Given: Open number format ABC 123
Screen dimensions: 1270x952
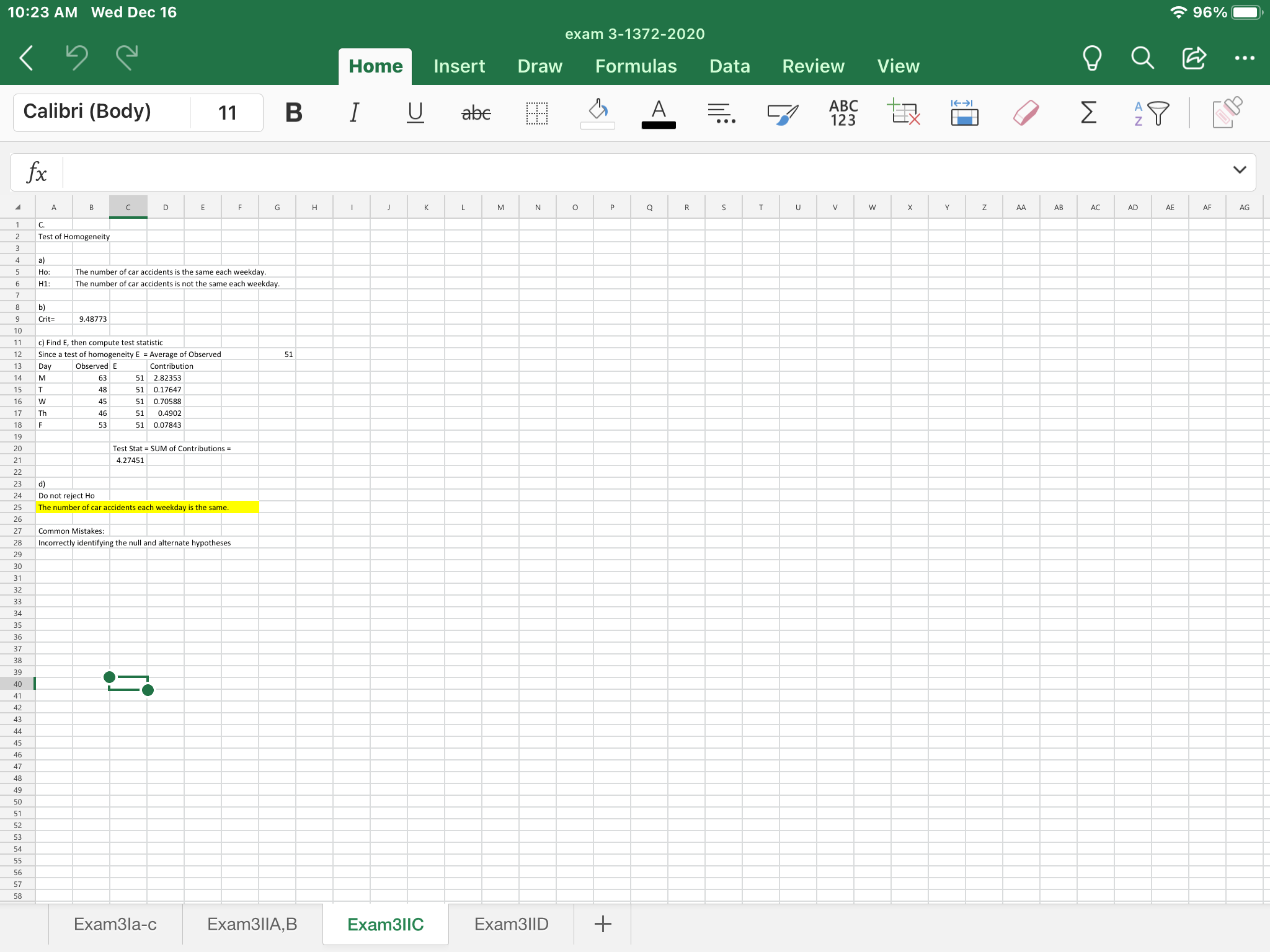Looking at the screenshot, I should click(843, 113).
